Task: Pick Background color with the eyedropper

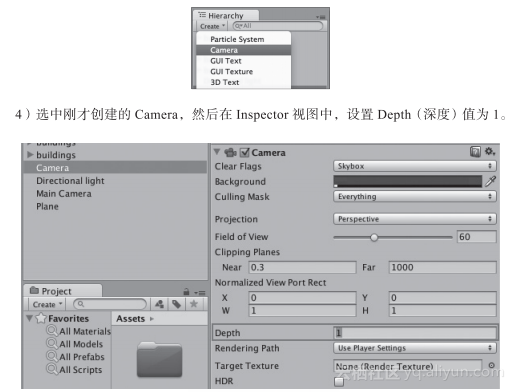Action: point(491,181)
